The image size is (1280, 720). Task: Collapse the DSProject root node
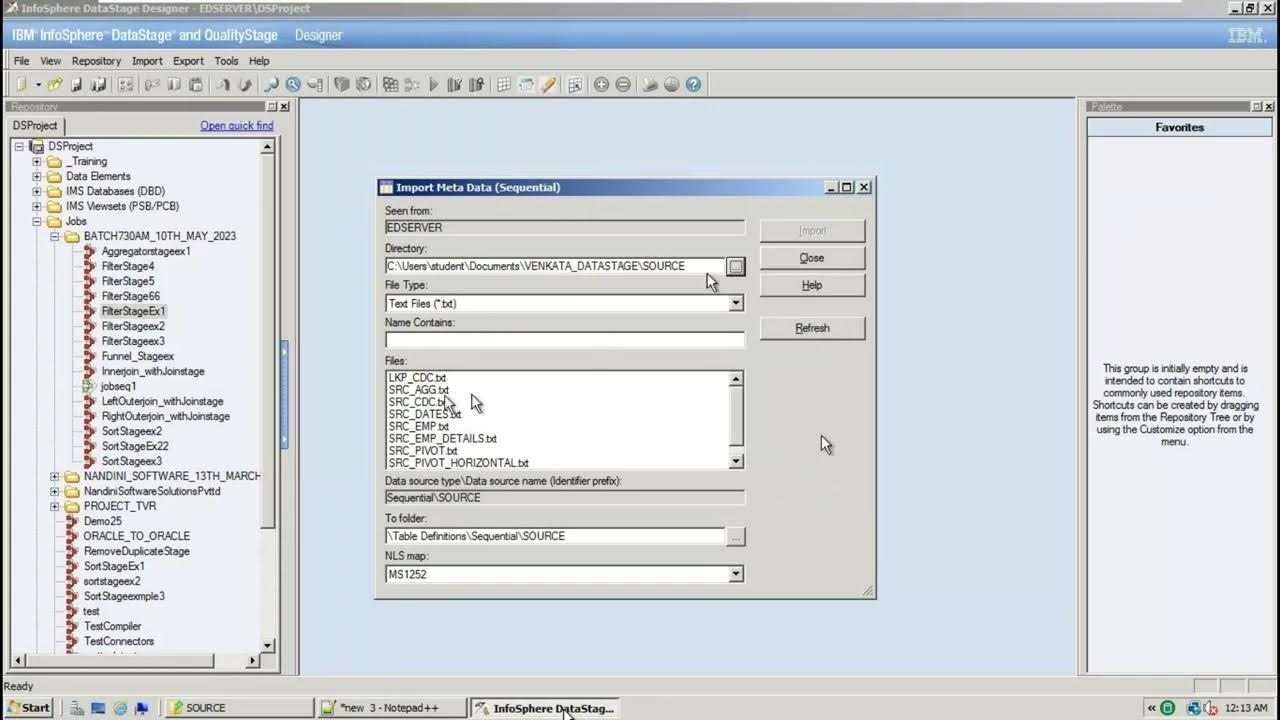(x=19, y=146)
